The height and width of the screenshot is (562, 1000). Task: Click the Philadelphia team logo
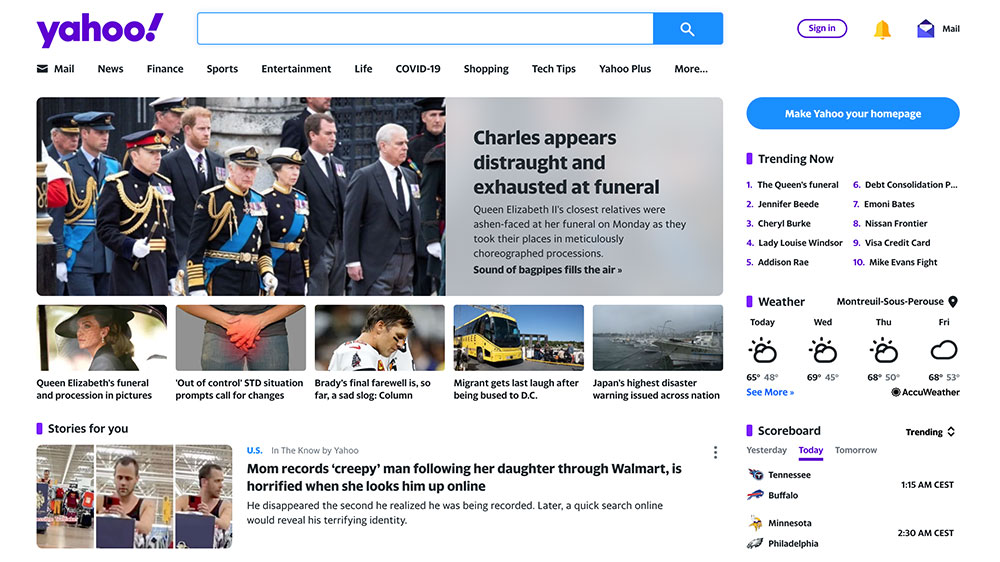755,544
